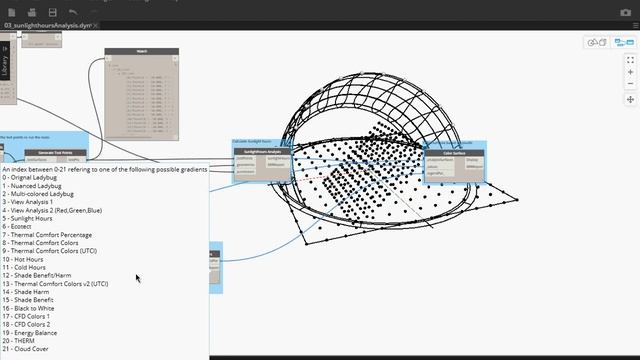Click the '11 - Cold Hours' text

tap(24, 267)
